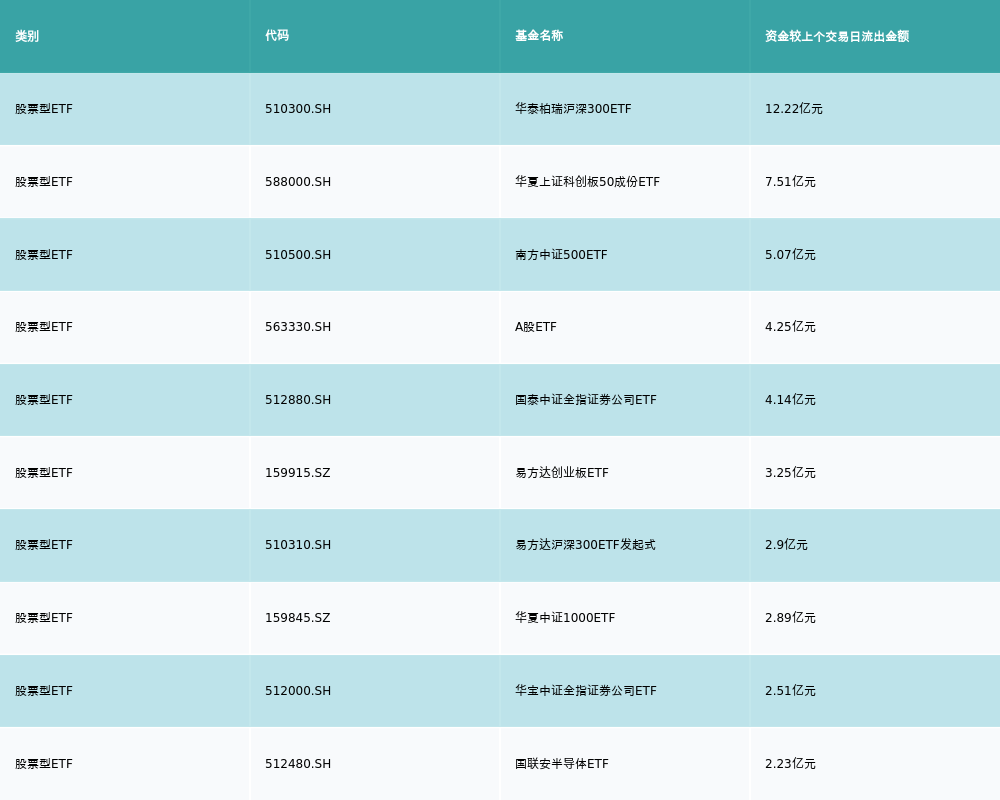Click 股票型ETF in the 159915.SZ row
The image size is (1000, 800).
[x=44, y=473]
